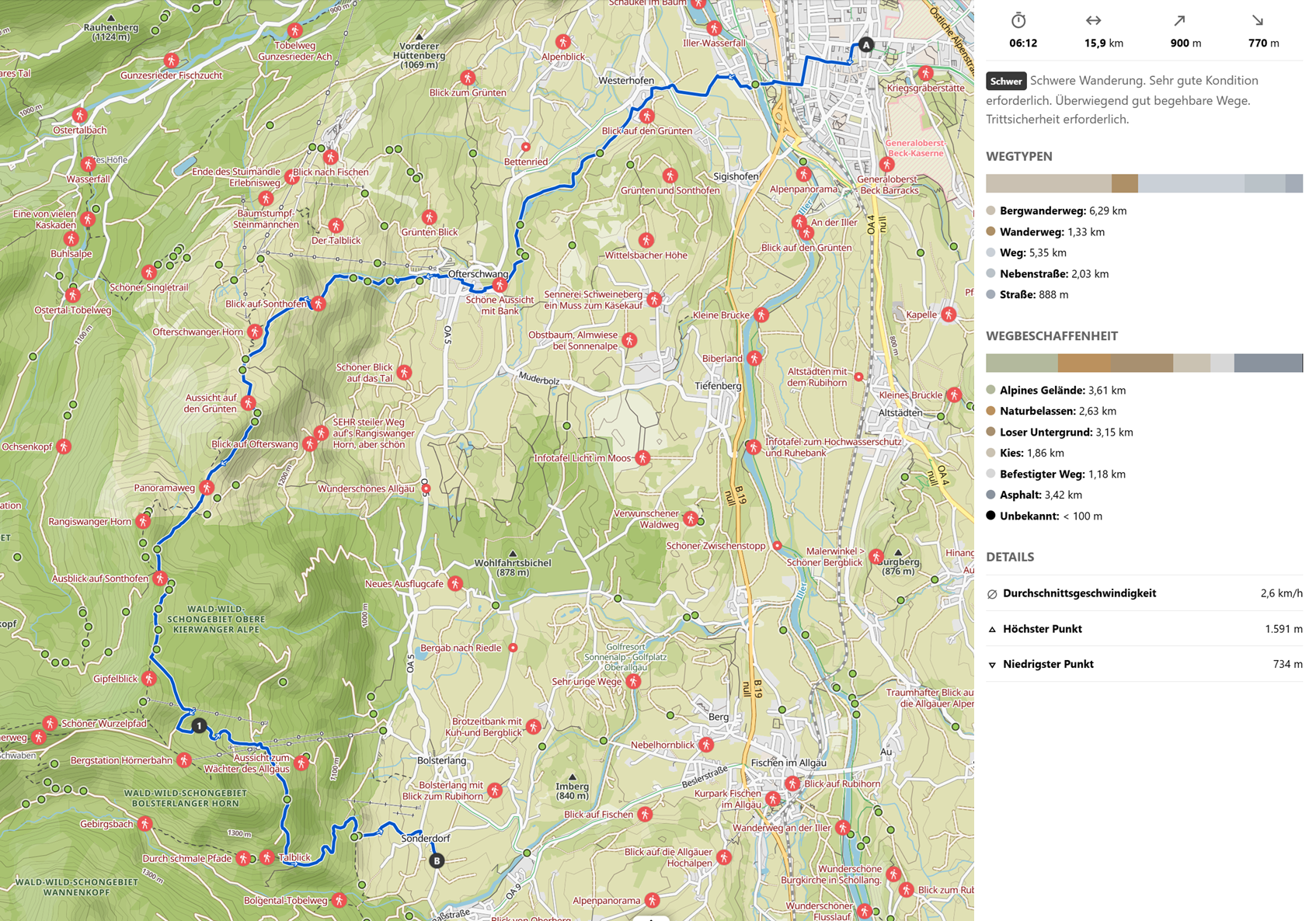The height and width of the screenshot is (921, 1316).
Task: Click the Panoramaweg highlight marker
Action: point(207,488)
